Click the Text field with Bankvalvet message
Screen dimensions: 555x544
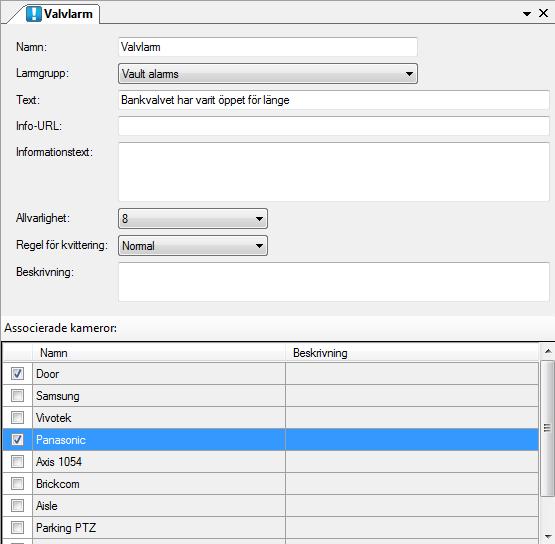click(334, 100)
